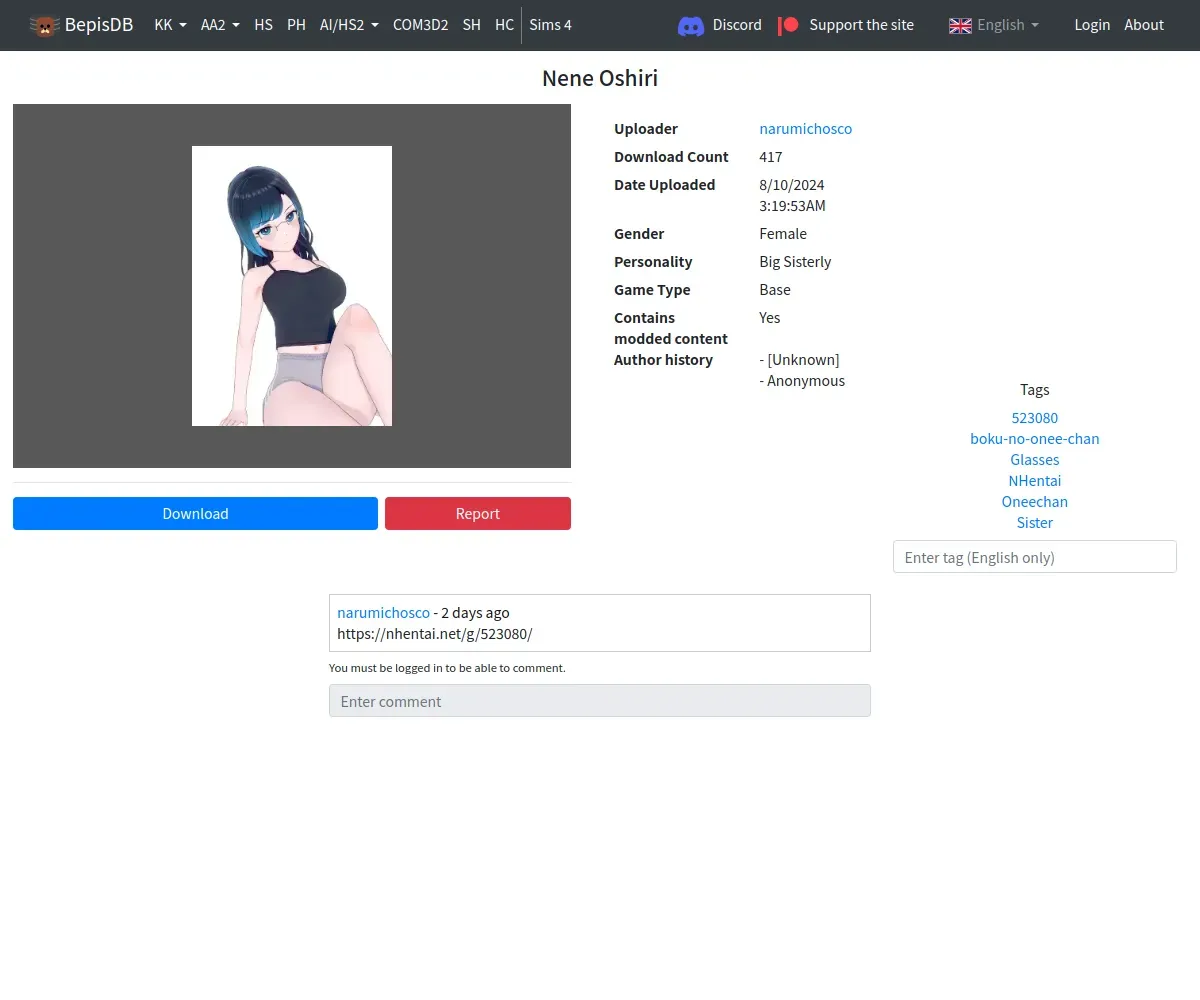This screenshot has height=1000, width=1200.
Task: Click the red Report button
Action: point(478,513)
